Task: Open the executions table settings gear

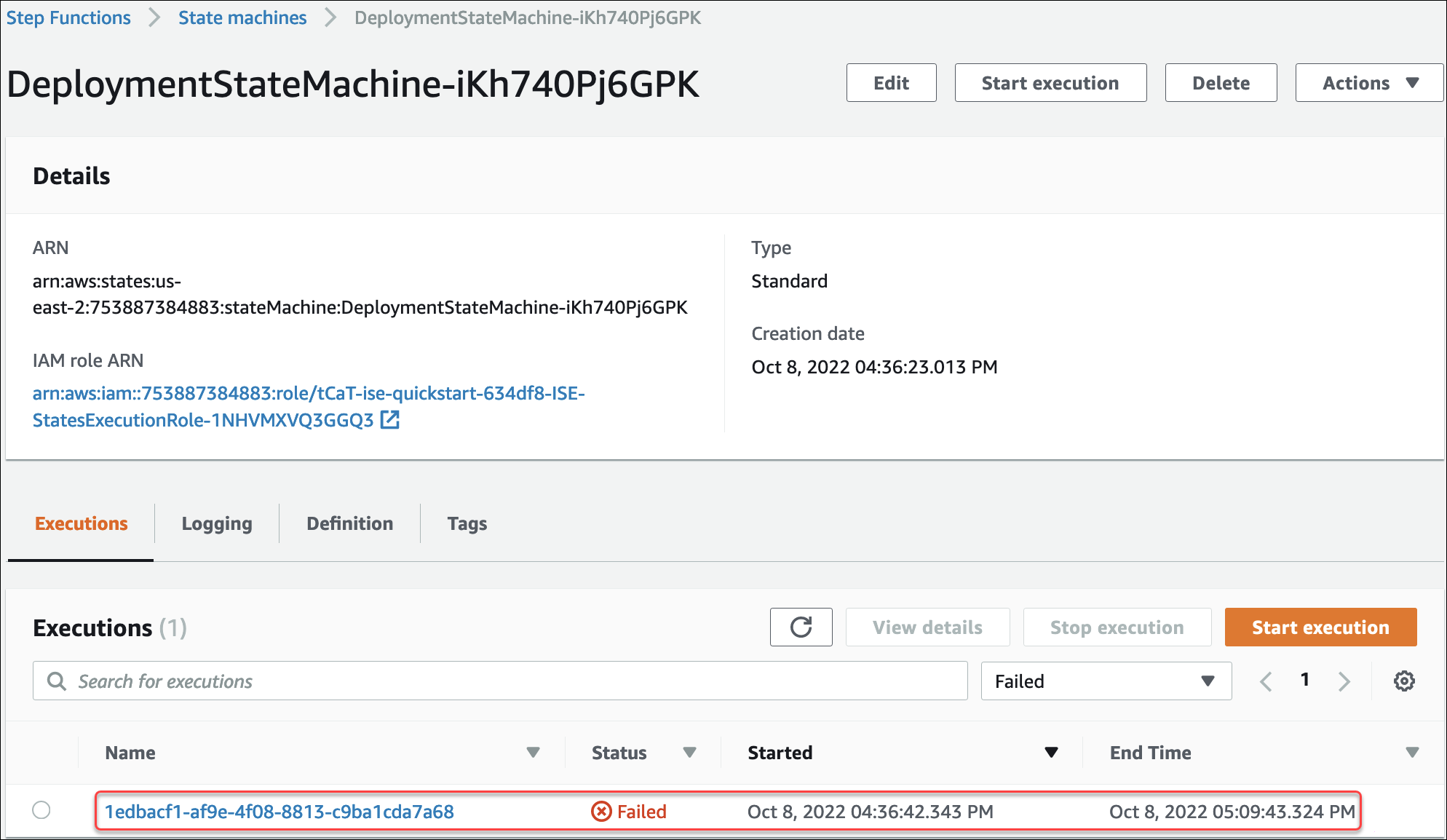Action: click(1404, 681)
